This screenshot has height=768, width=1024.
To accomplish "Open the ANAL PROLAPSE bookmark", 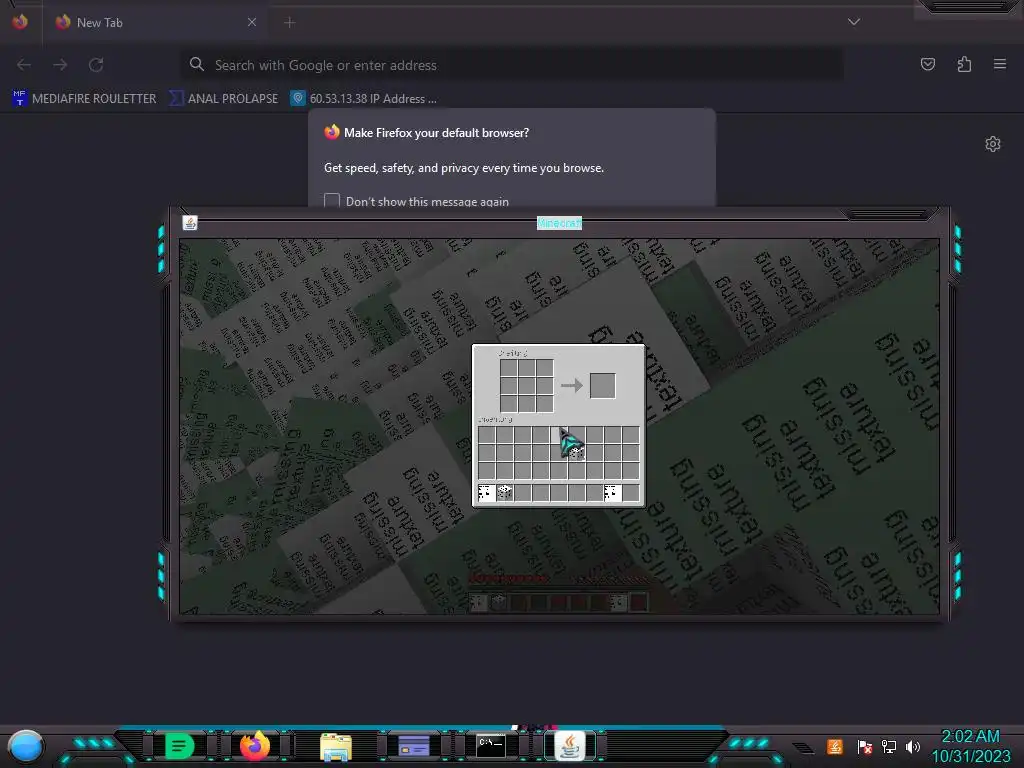I will (x=223, y=99).
